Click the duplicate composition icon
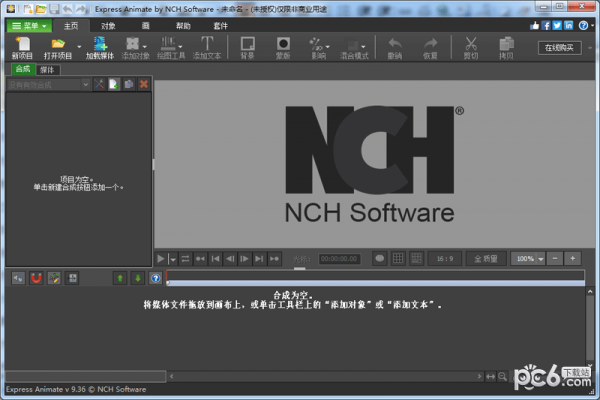Screen dimensions: 600x400 pos(129,84)
